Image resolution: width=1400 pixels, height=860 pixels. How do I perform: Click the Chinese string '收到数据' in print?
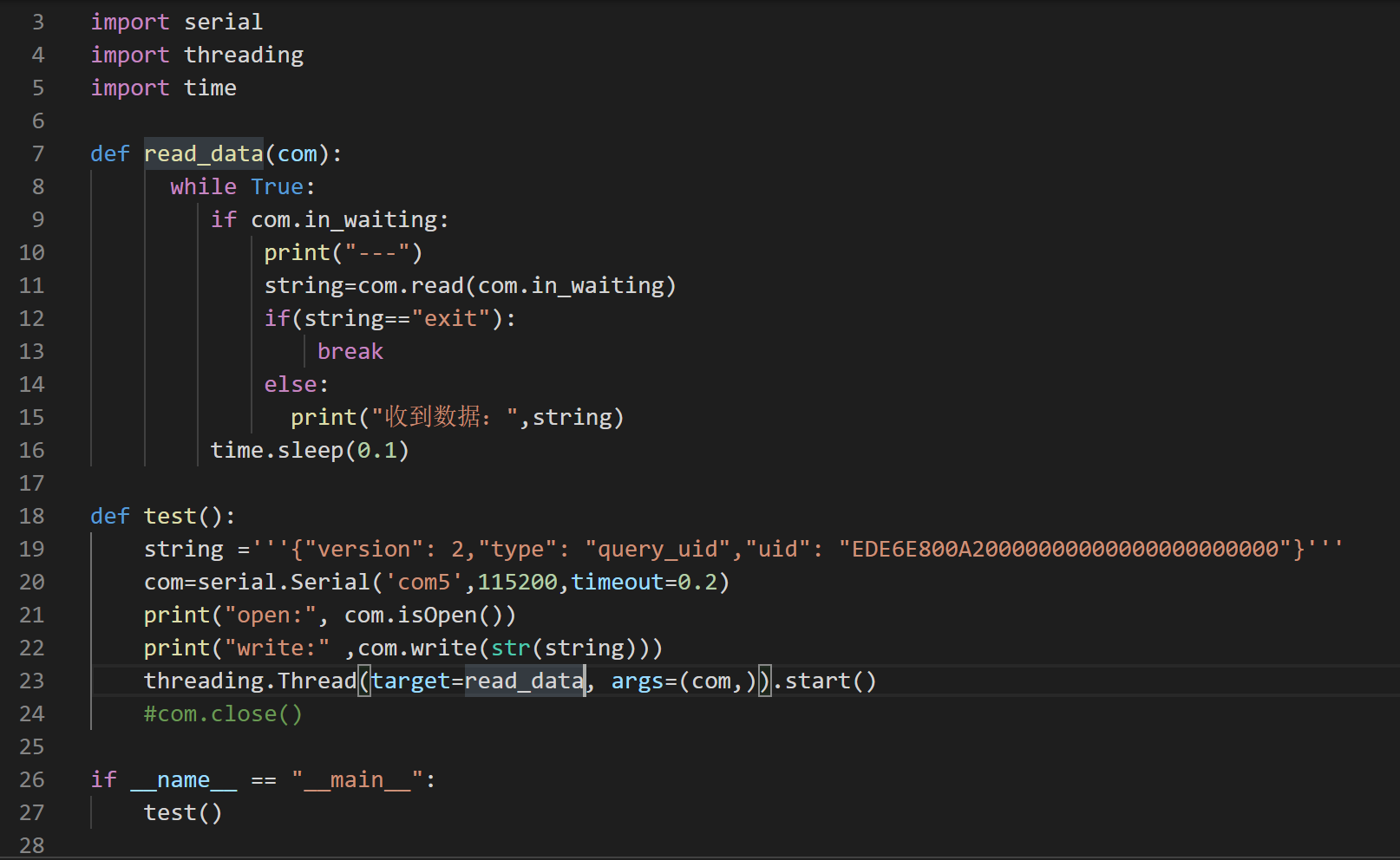432,417
